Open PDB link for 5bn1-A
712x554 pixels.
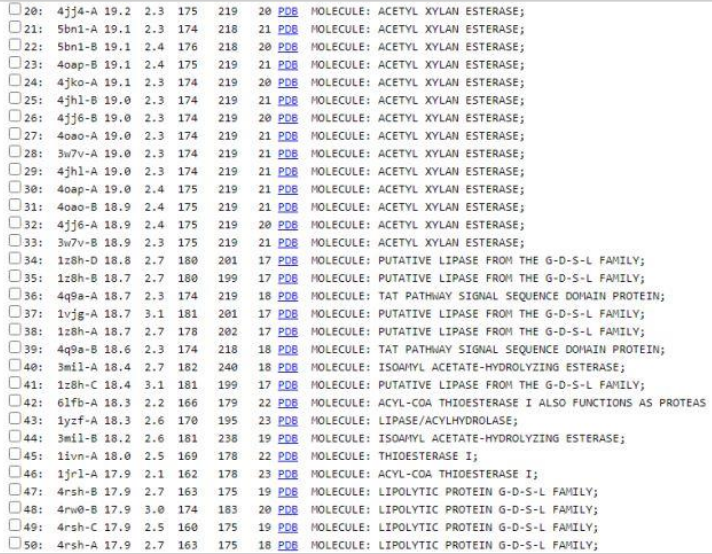(288, 29)
